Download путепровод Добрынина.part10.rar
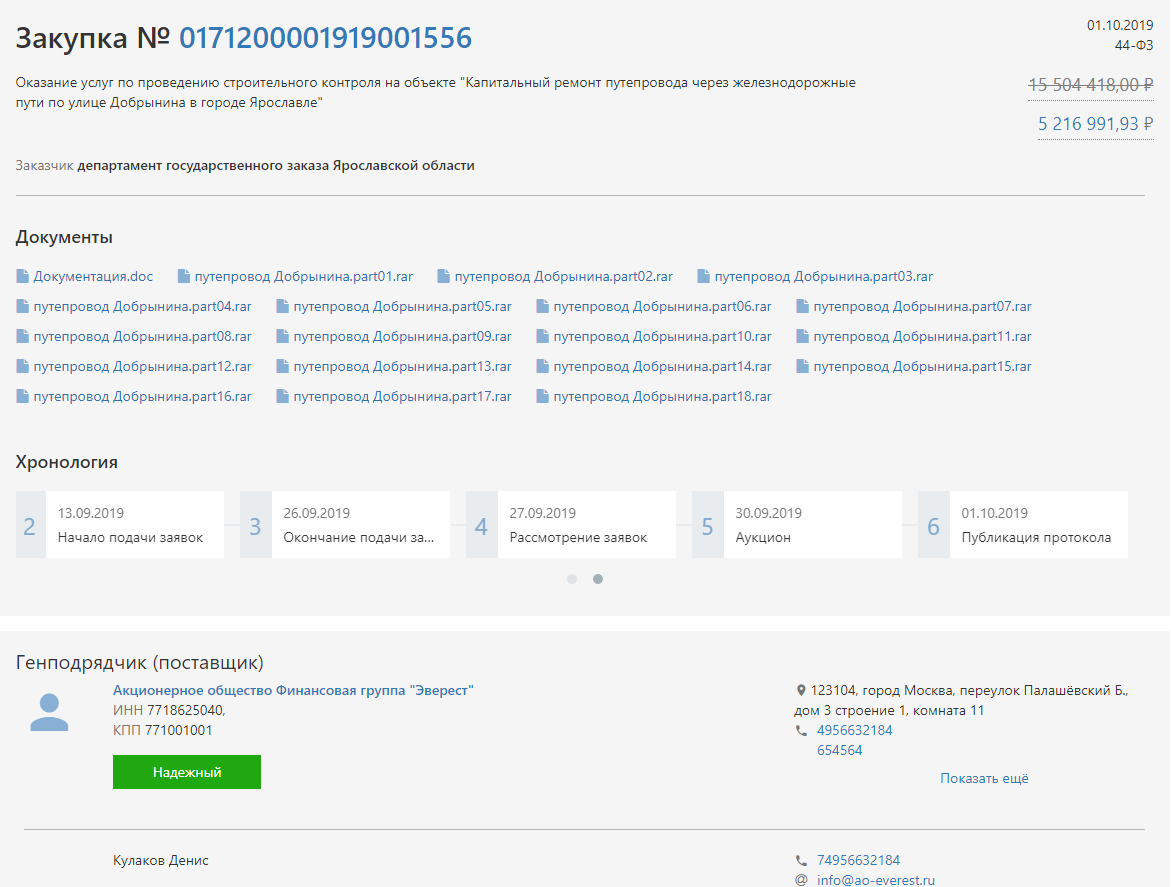The image size is (1171, 887). (x=662, y=337)
